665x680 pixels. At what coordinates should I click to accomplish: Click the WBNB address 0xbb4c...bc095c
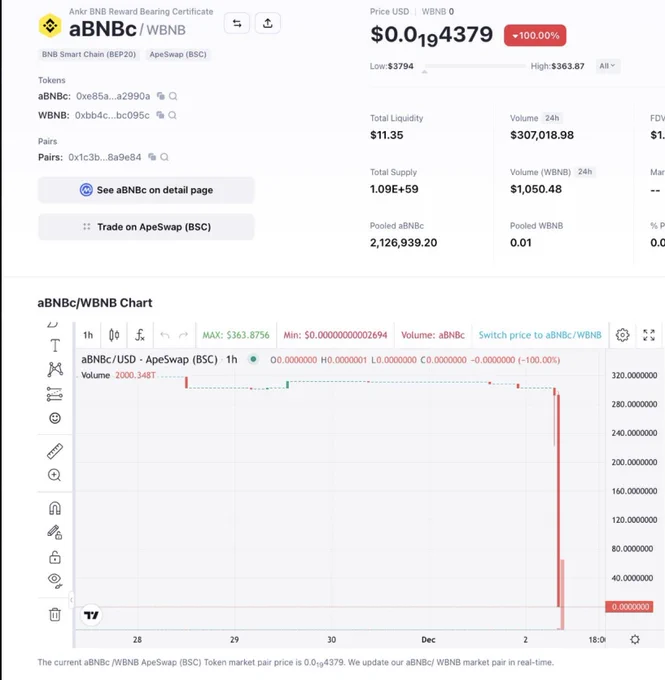[x=112, y=115]
